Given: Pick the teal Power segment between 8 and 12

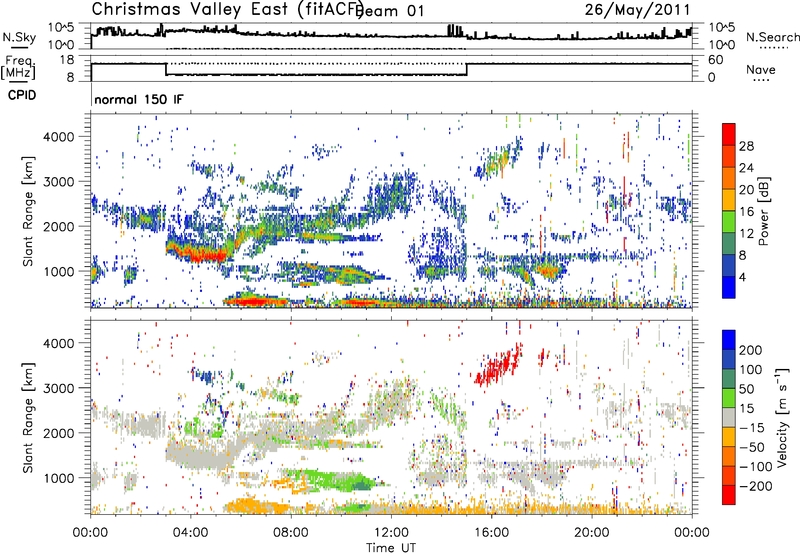Looking at the screenshot, I should click(x=729, y=244).
